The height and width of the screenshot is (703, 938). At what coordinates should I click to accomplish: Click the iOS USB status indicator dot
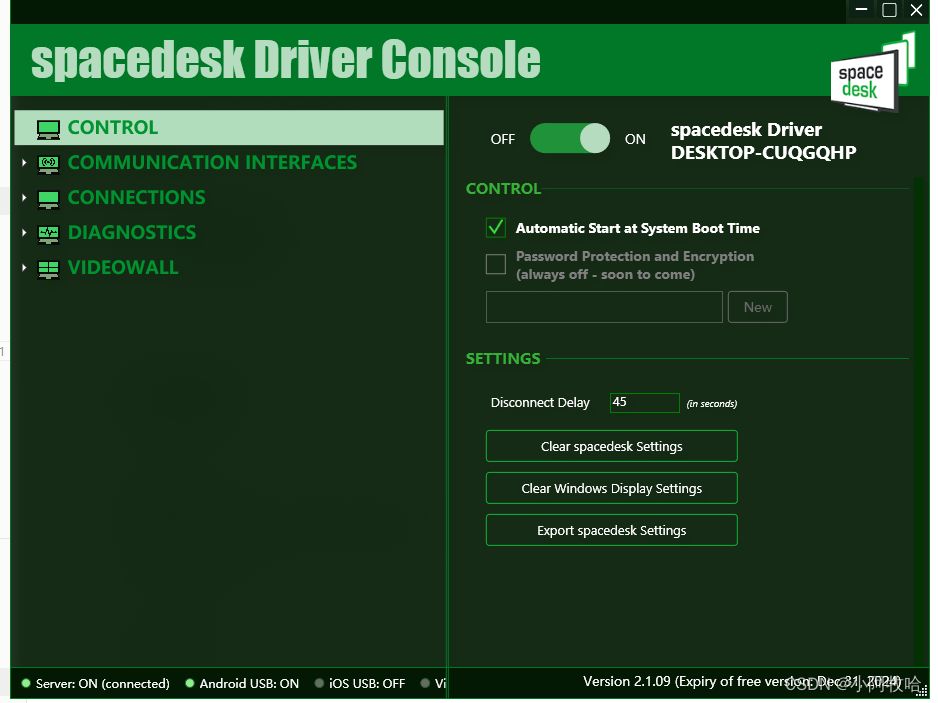coord(319,683)
